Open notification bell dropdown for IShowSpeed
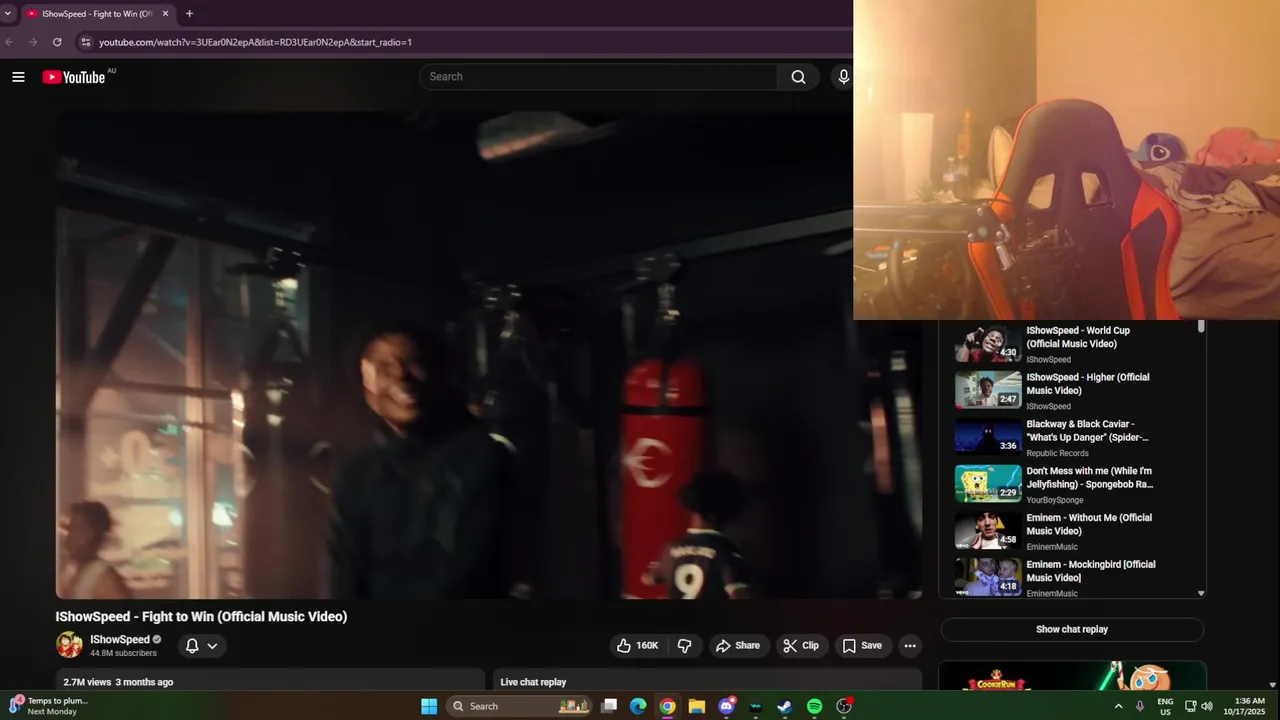Screen dimensions: 1280x720 (x=202, y=646)
